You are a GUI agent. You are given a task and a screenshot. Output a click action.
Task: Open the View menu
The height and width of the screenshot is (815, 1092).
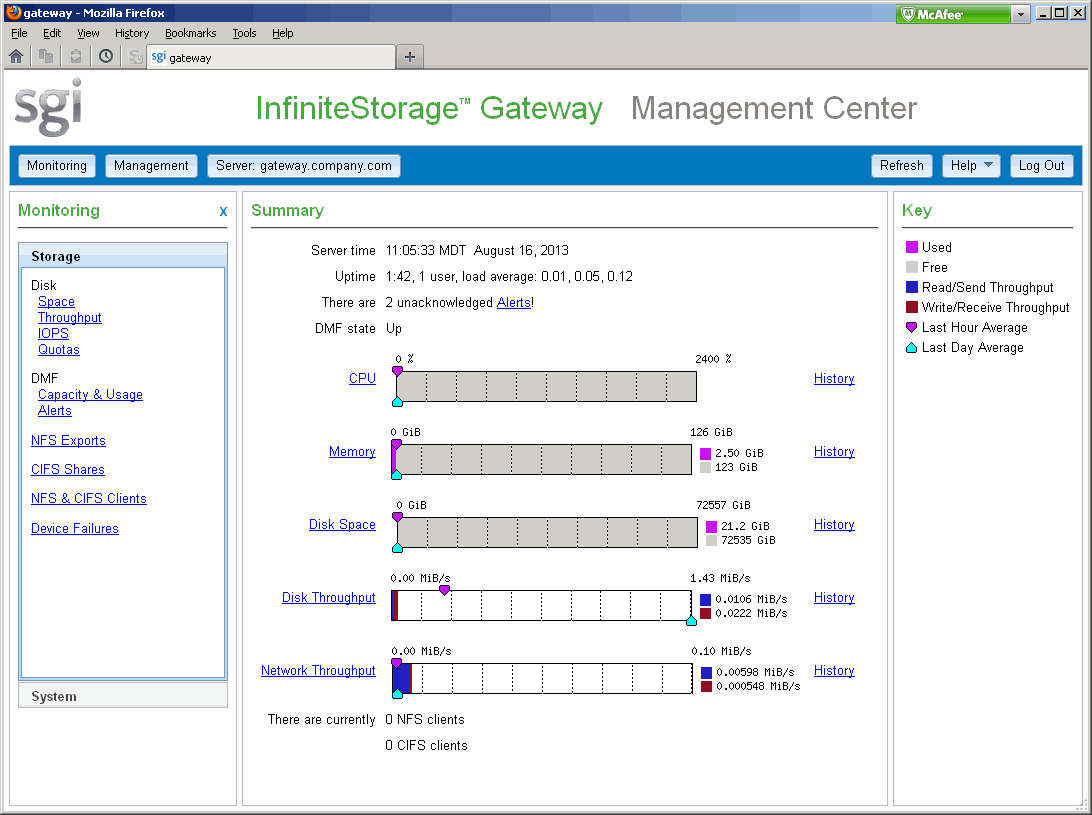(88, 33)
